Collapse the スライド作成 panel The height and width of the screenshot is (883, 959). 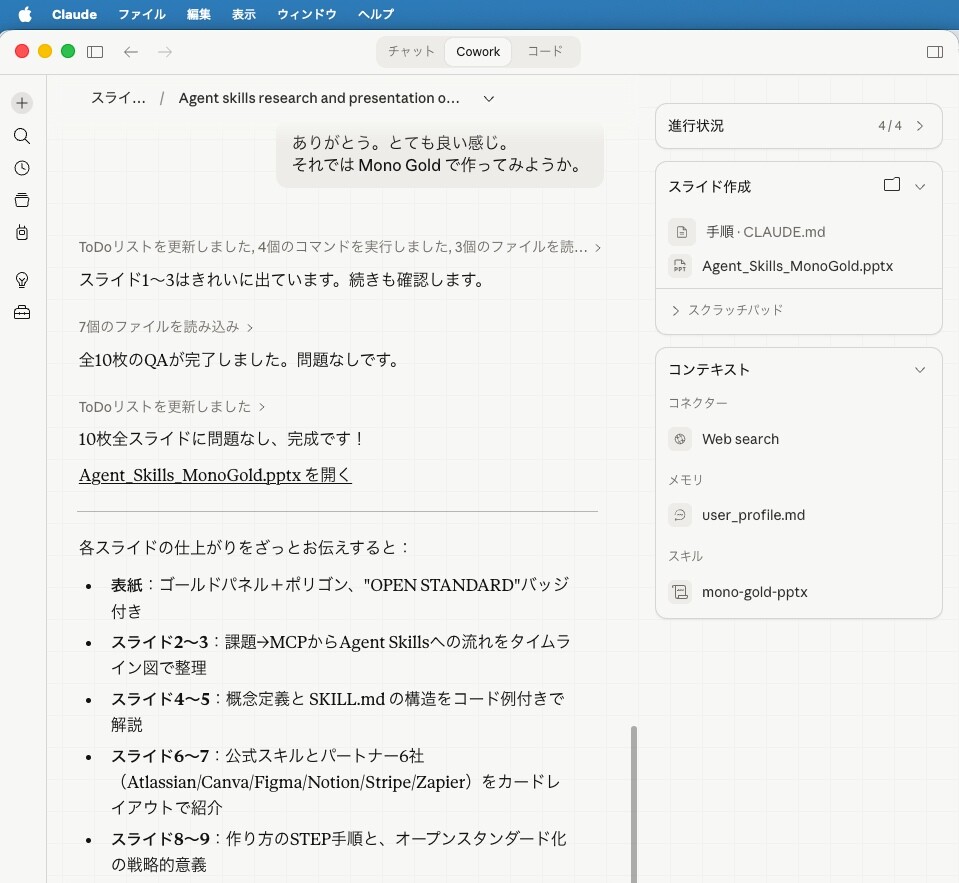pos(920,187)
